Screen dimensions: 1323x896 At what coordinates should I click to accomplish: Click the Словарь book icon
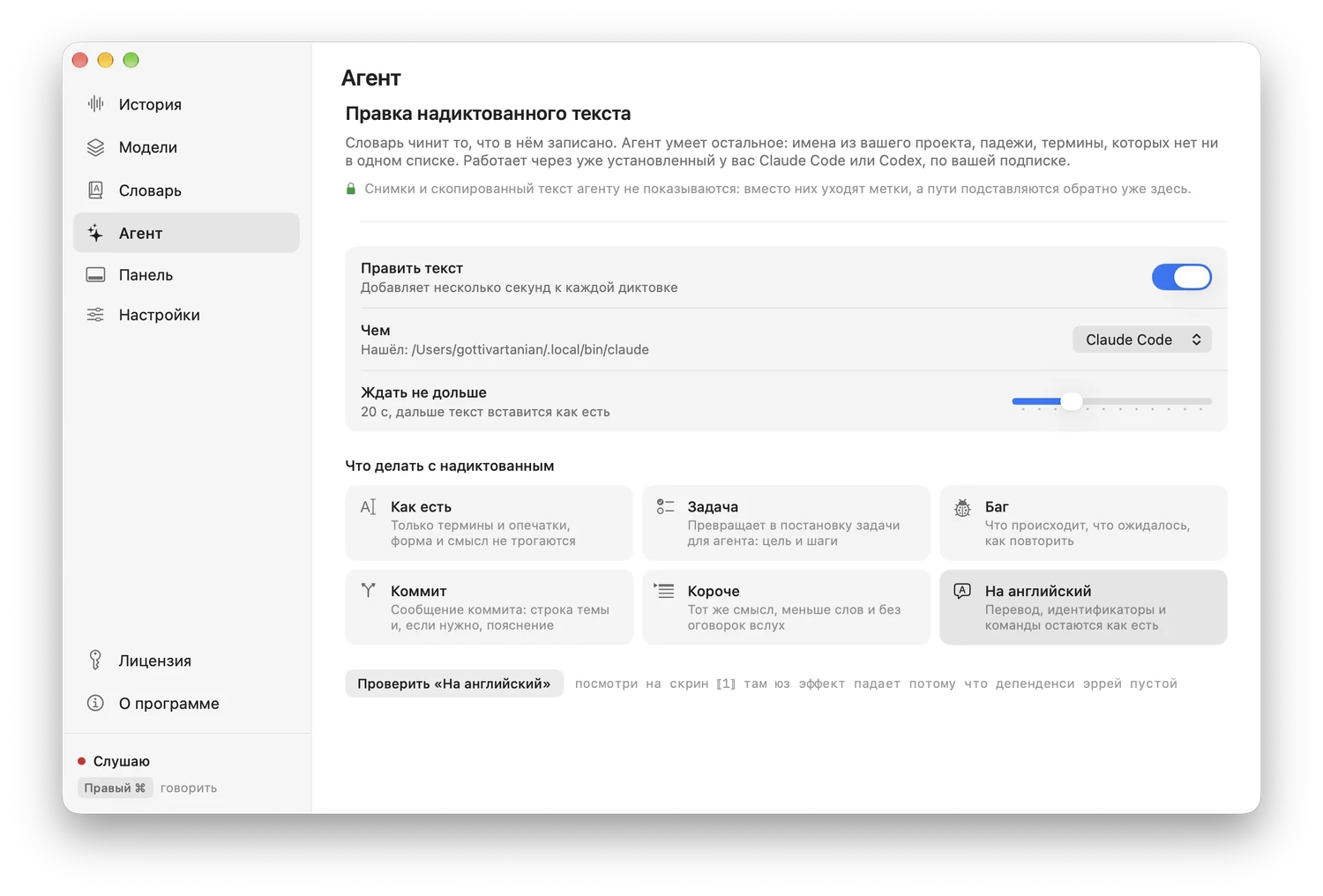pyautogui.click(x=95, y=190)
